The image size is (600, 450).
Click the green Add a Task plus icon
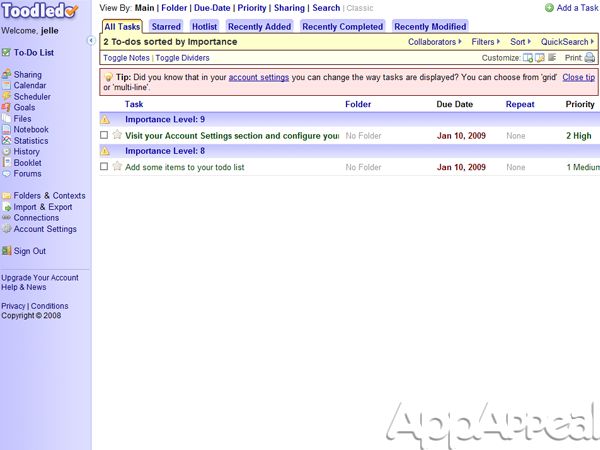(x=549, y=8)
